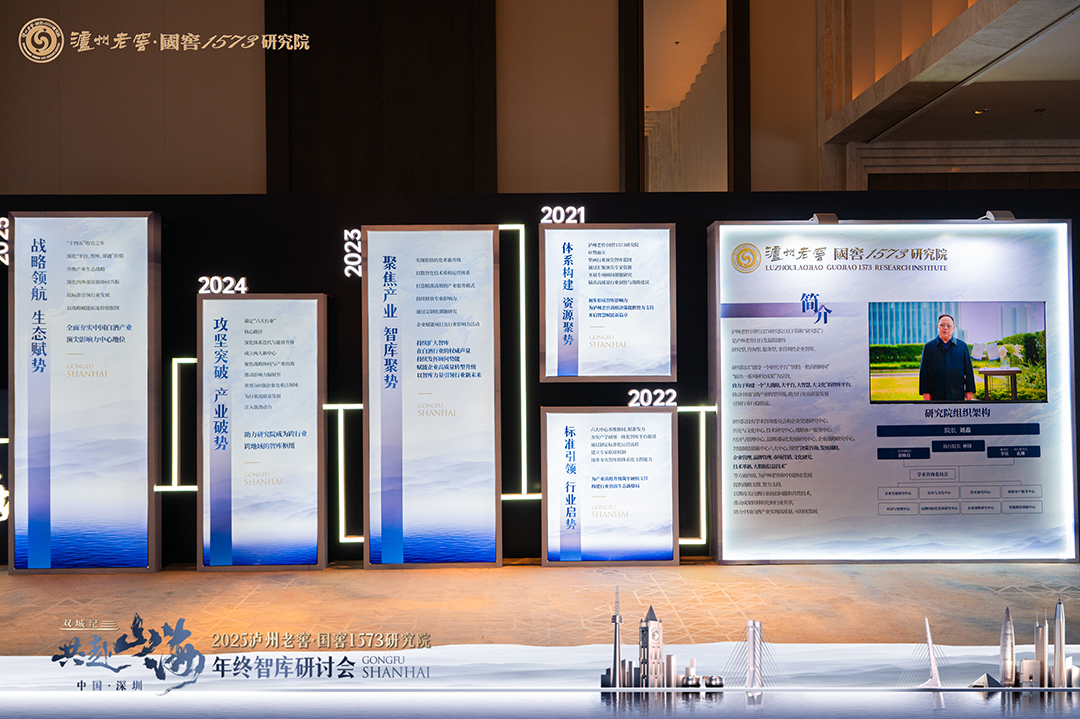Click 'GONGFU SHANHAI' on the 2022 panel
Screen dimensions: 1080x719
(610, 511)
